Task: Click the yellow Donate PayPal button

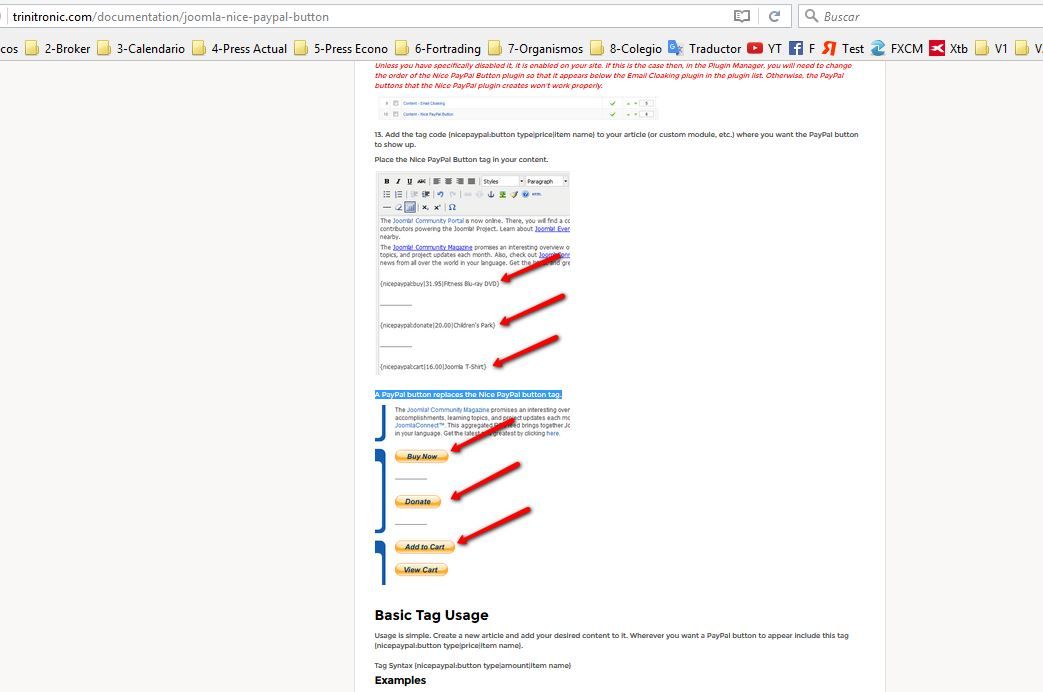Action: point(418,502)
